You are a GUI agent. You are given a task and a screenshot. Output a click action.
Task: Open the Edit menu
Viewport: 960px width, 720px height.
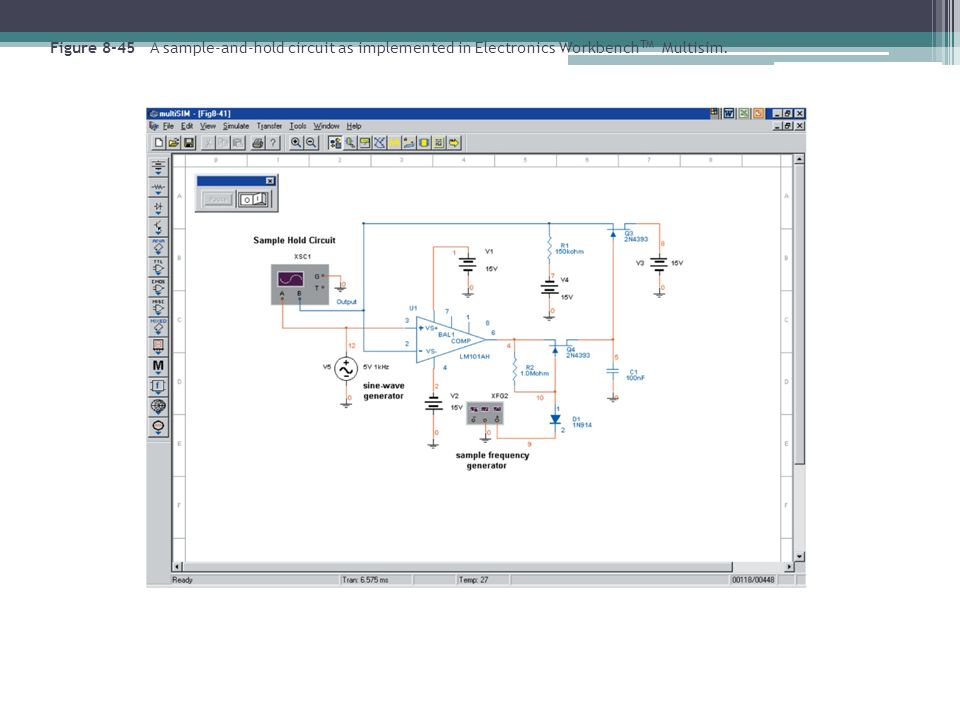tap(187, 126)
